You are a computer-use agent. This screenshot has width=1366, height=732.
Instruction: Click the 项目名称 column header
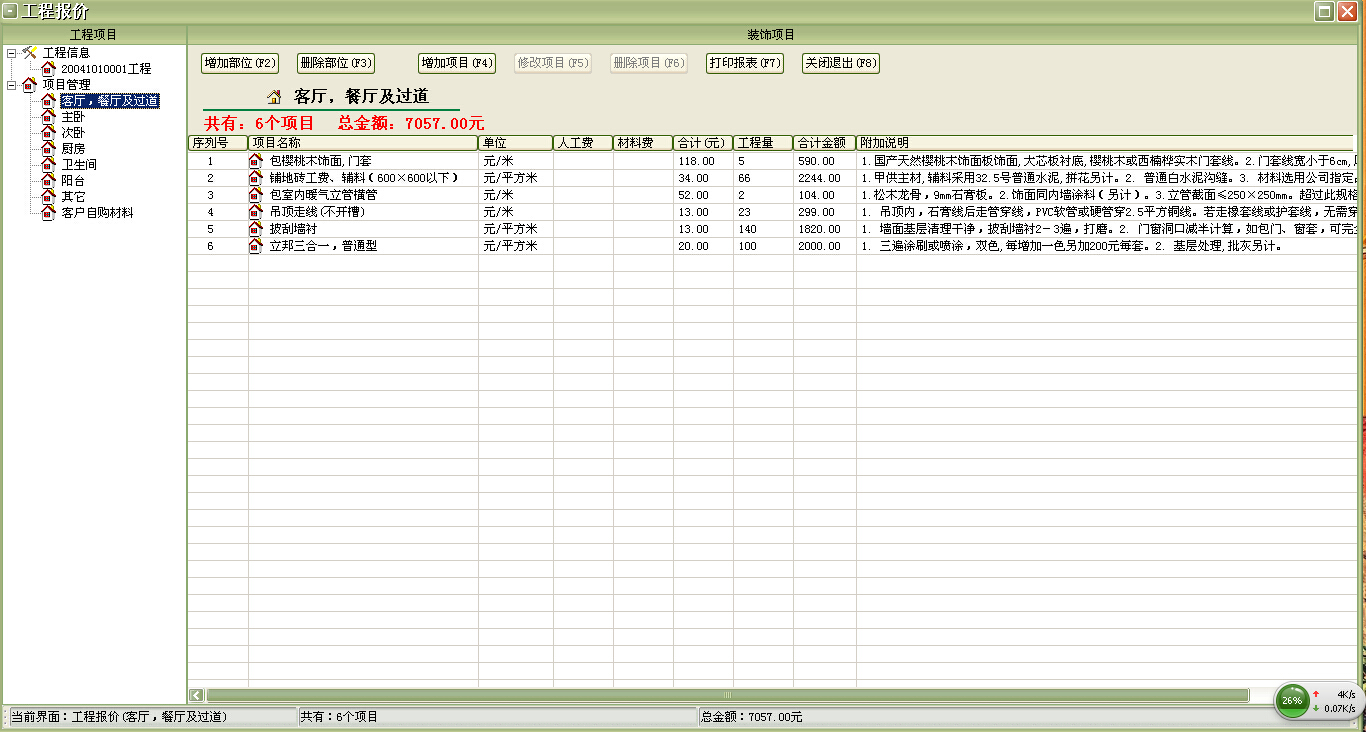(x=364, y=143)
